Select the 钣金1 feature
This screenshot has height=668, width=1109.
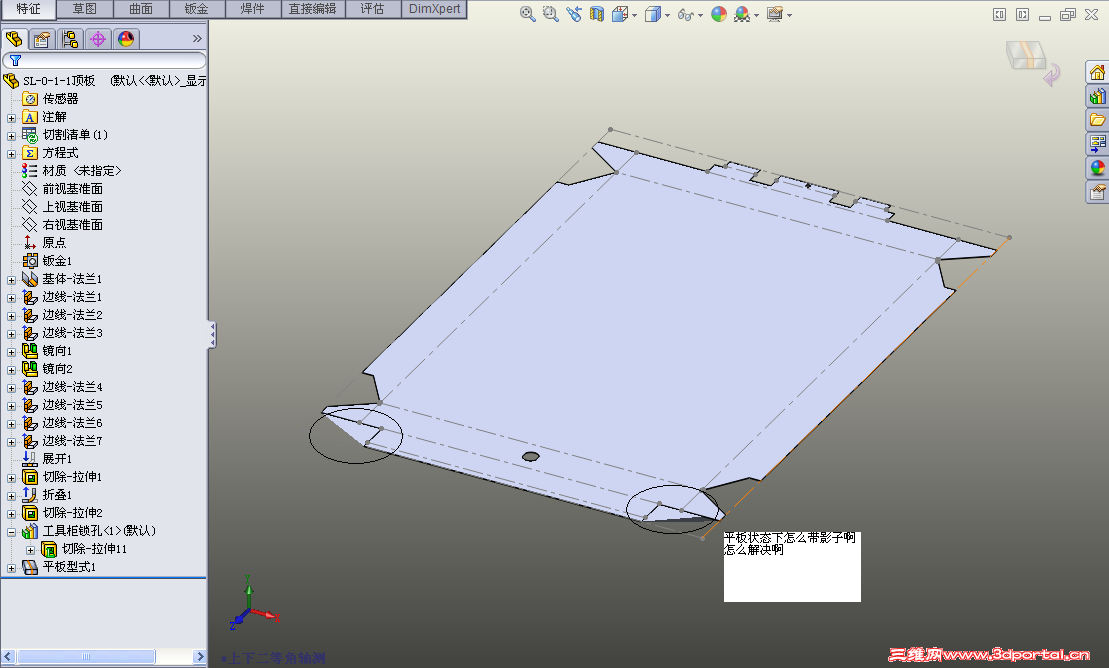pyautogui.click(x=57, y=261)
